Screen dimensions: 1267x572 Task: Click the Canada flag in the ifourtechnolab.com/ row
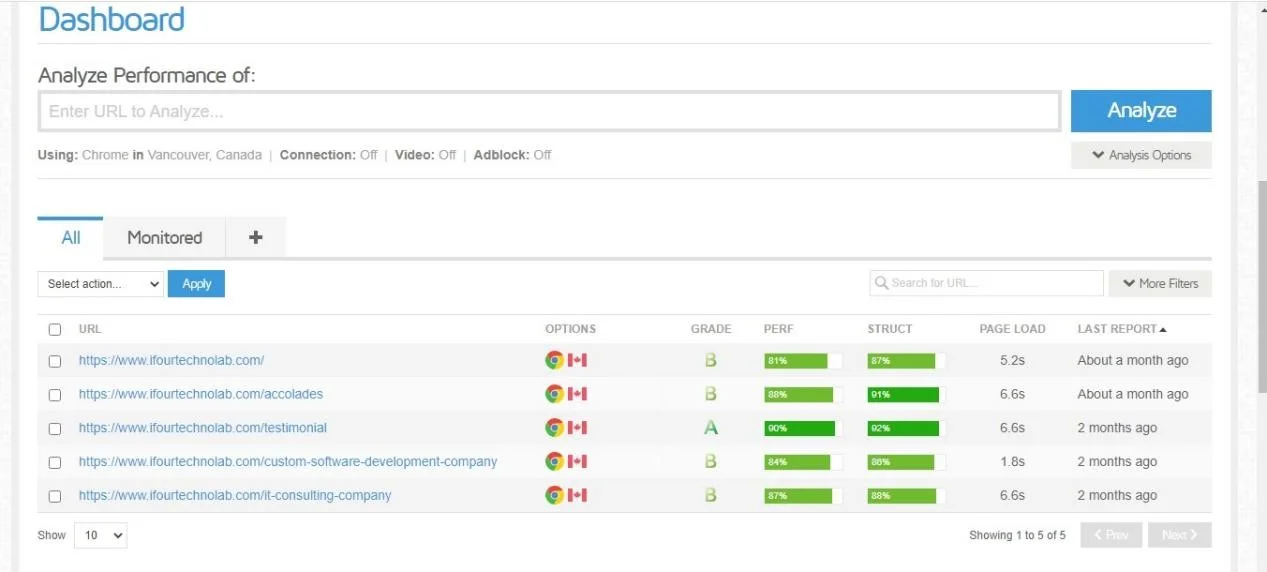click(577, 360)
